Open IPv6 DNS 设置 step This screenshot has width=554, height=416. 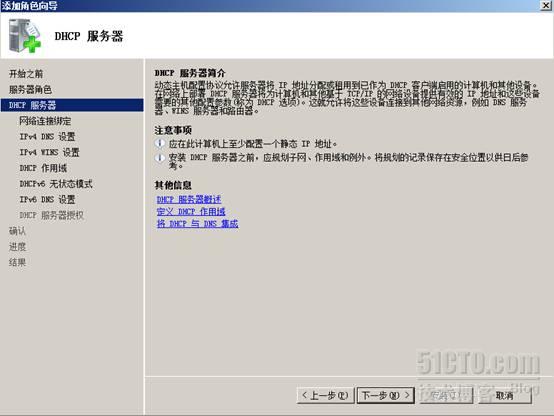(47, 199)
